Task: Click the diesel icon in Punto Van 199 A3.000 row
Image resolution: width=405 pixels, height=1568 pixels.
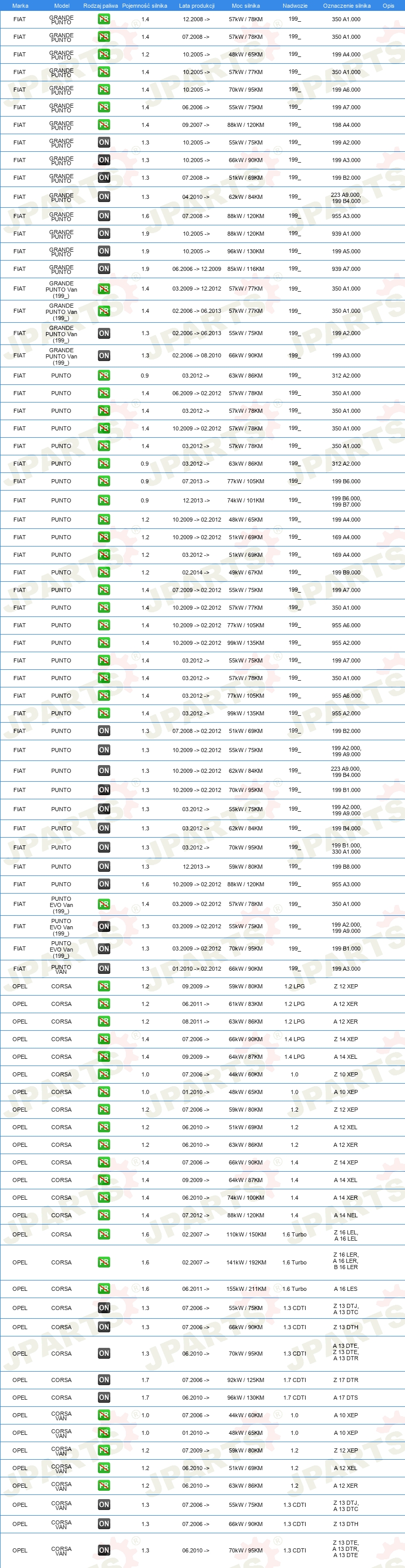Action: 104,969
